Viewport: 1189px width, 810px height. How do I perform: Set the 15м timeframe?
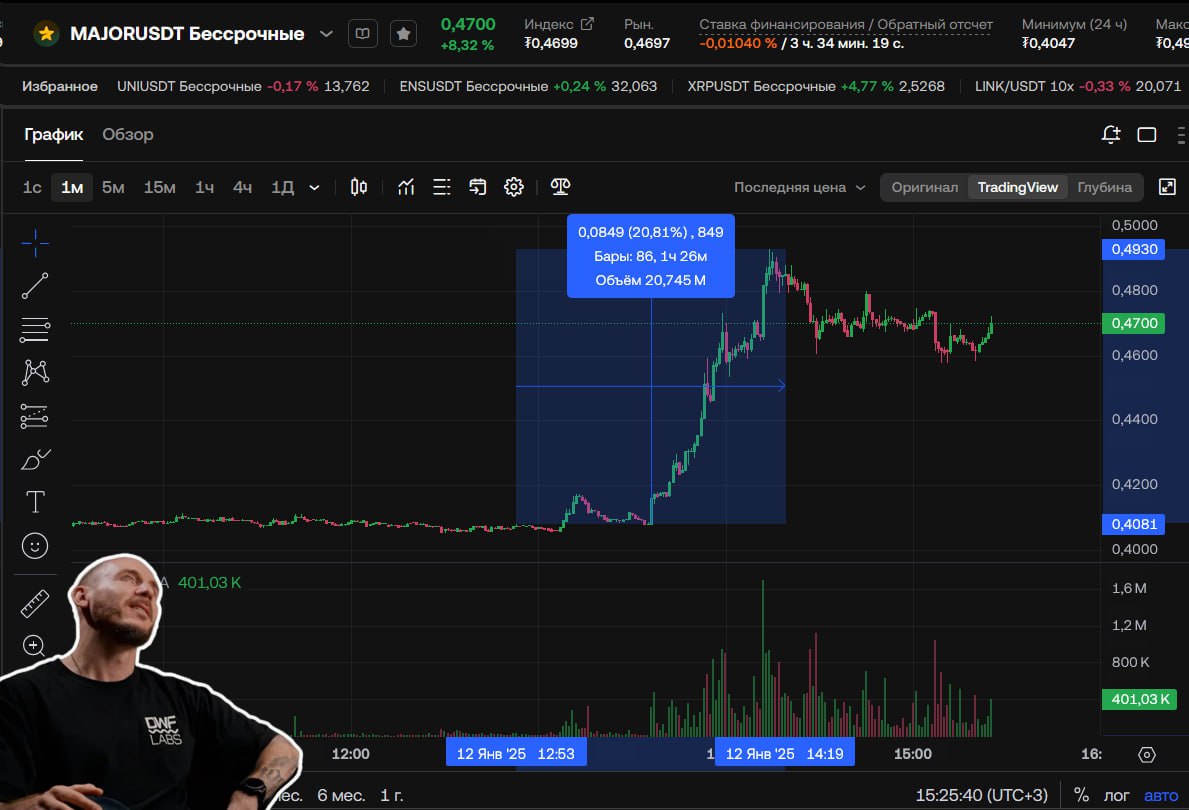pos(159,187)
